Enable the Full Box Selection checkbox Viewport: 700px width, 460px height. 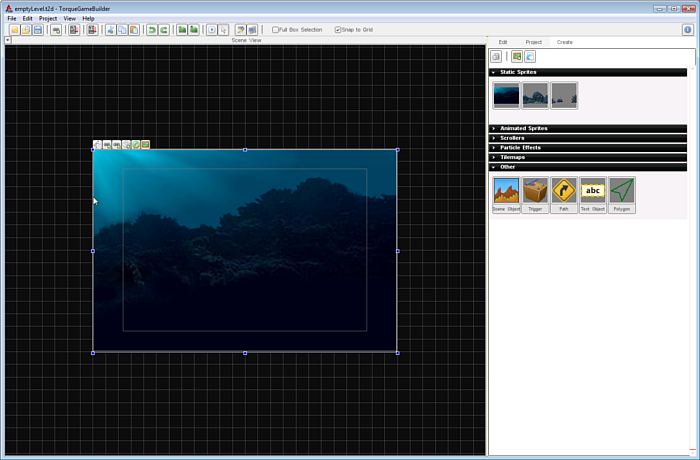(276, 30)
